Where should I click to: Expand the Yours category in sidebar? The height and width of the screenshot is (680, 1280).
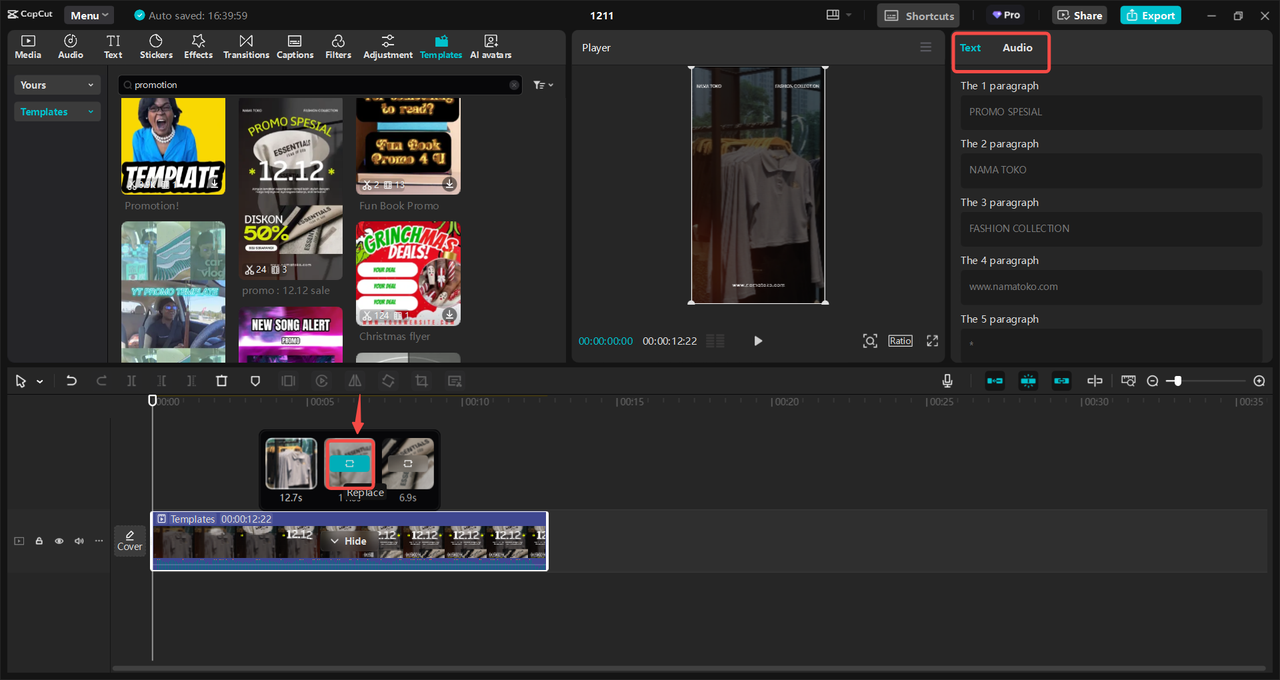tap(58, 85)
